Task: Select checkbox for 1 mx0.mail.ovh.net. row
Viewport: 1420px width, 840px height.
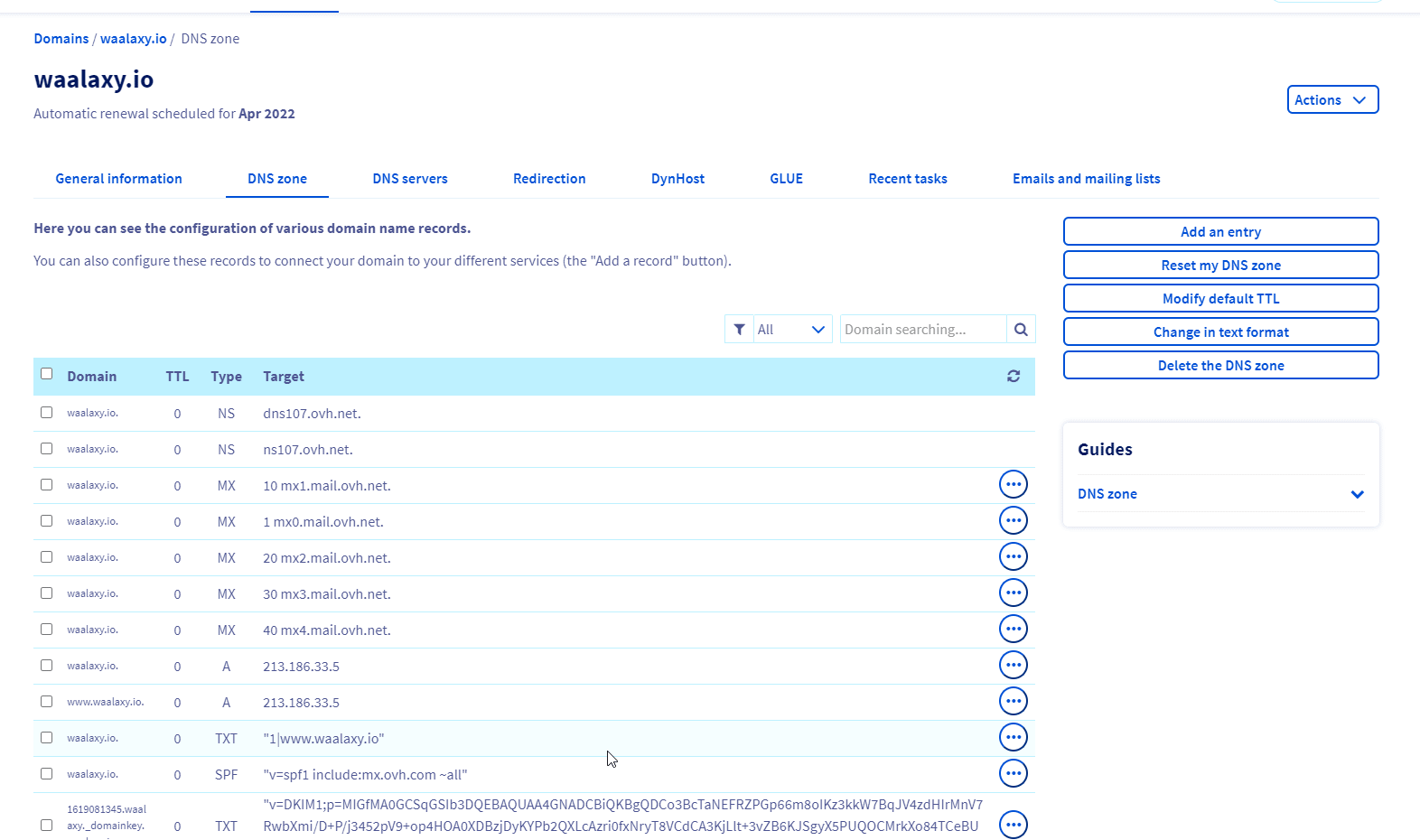Action: pyautogui.click(x=46, y=521)
